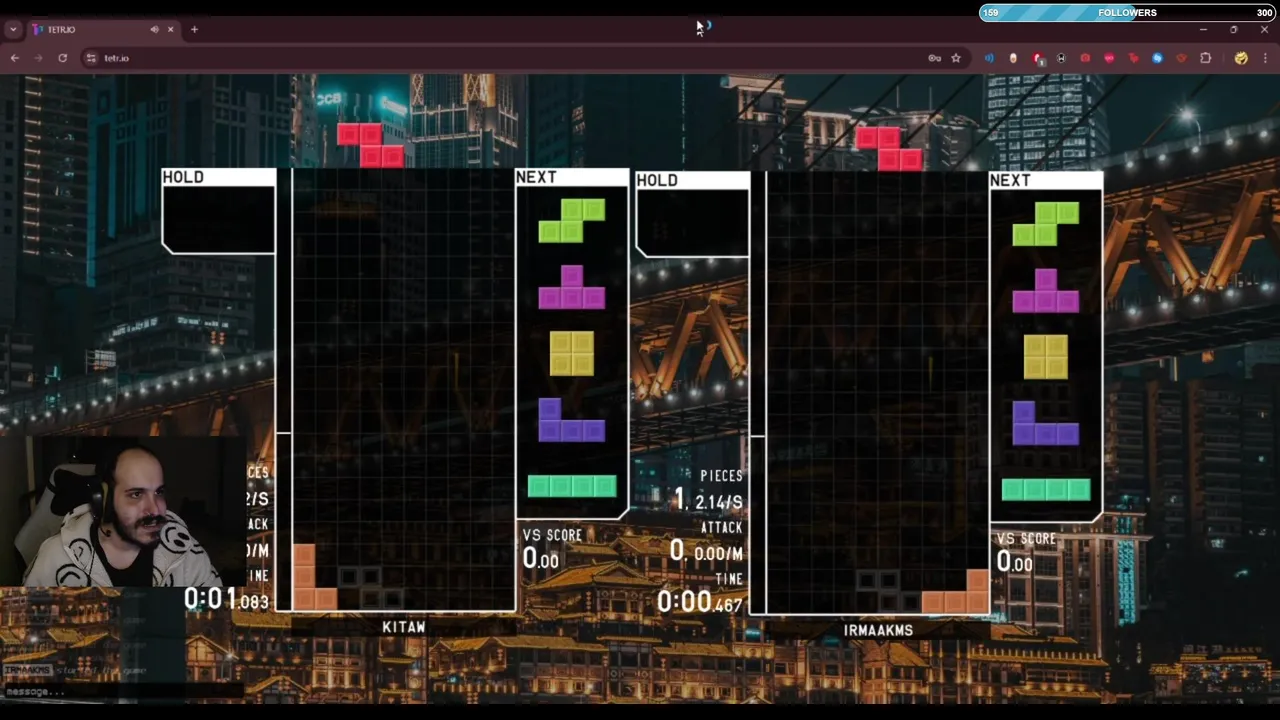Click the orange piece on IRMAAKMS's board

956,591
